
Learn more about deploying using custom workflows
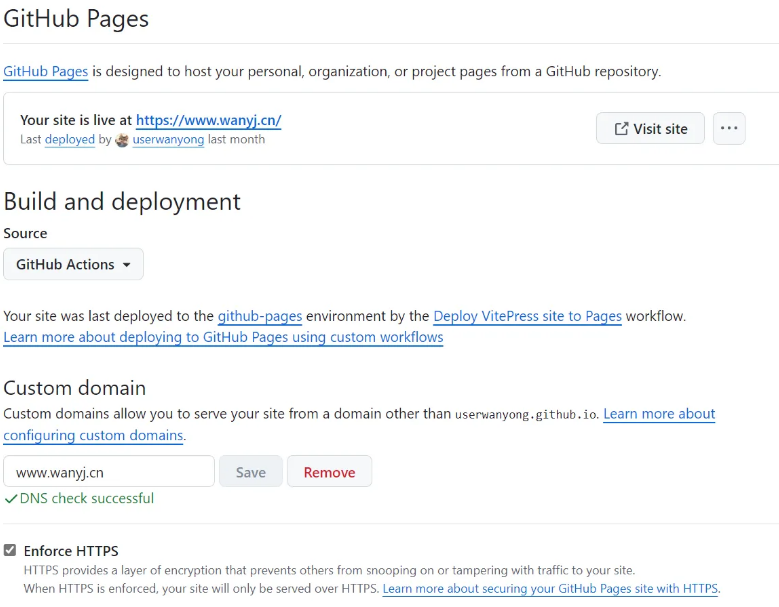point(223,337)
